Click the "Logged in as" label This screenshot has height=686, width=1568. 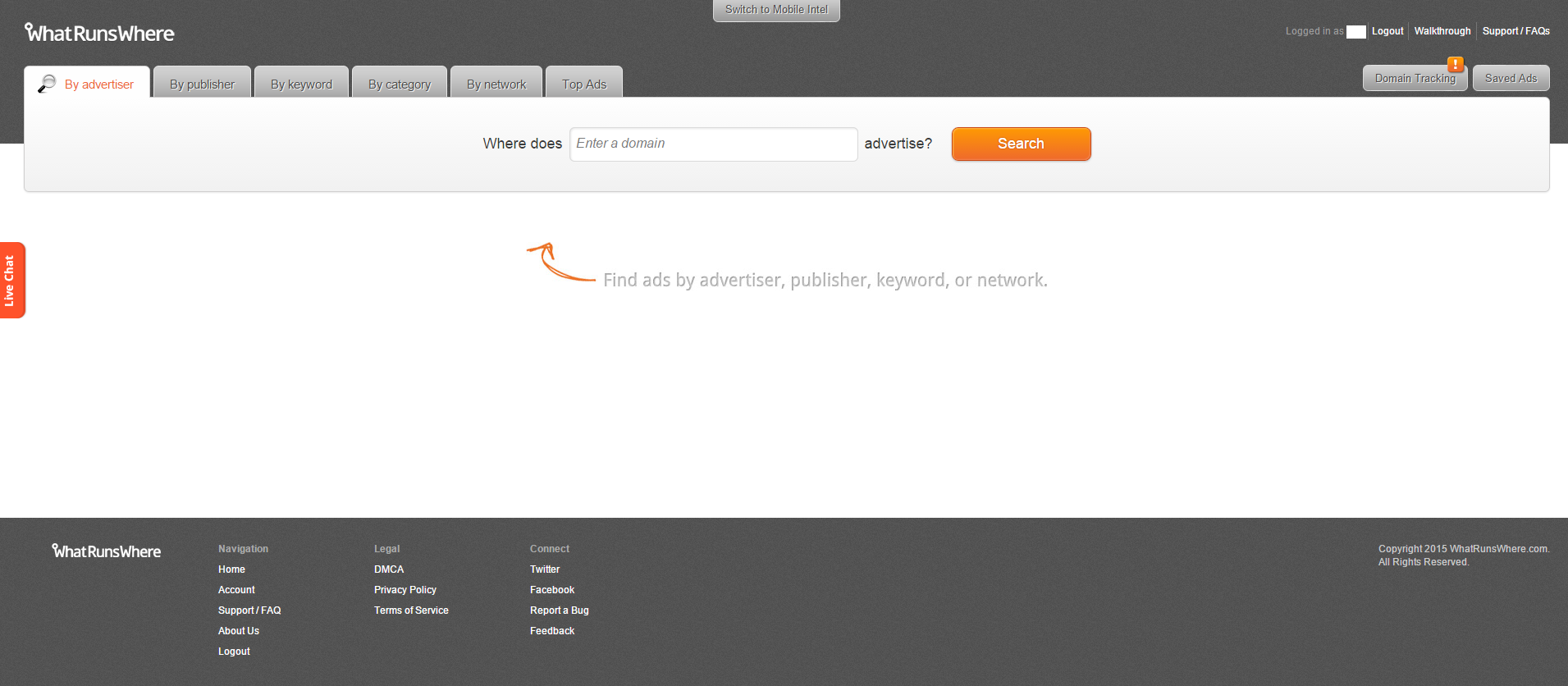click(1314, 31)
